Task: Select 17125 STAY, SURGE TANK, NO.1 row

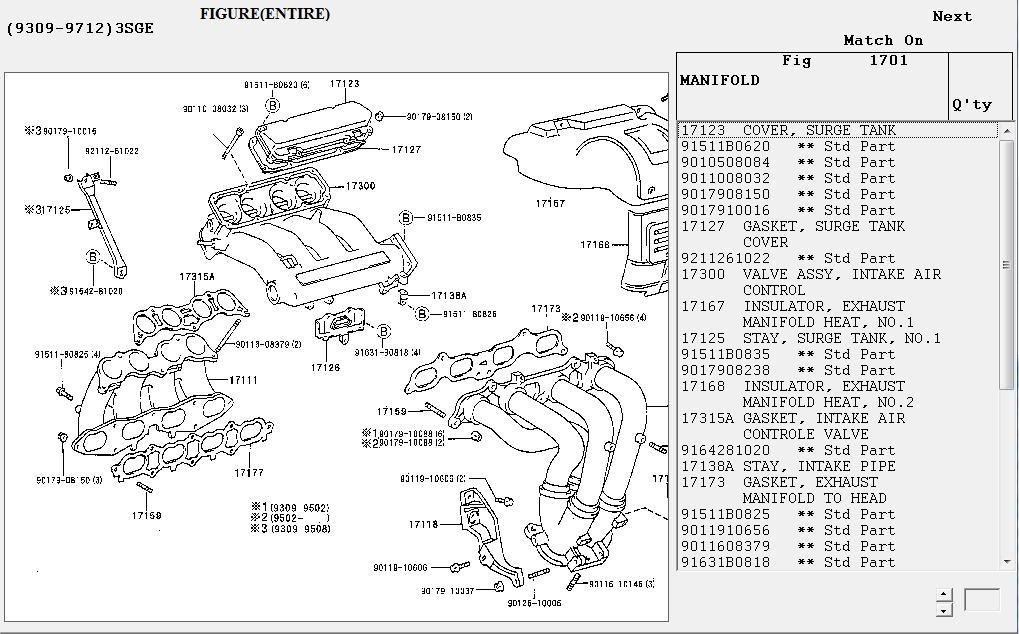Action: (810, 338)
